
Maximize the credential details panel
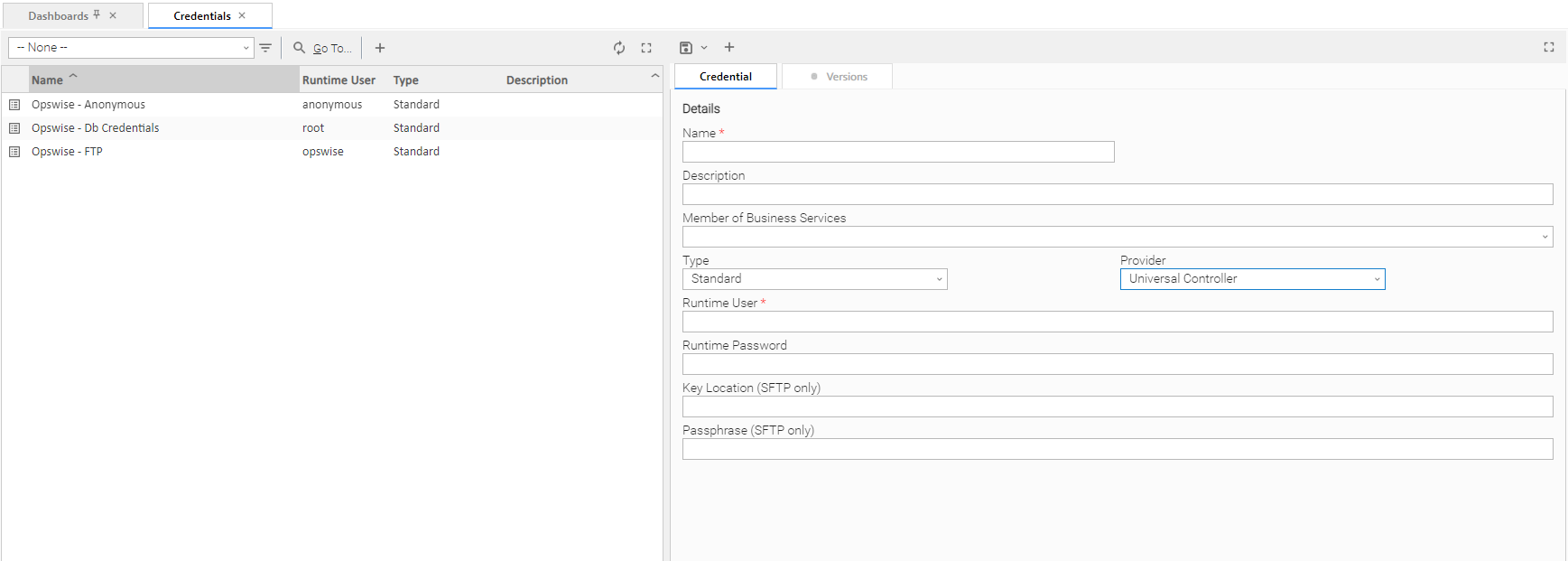click(x=1549, y=47)
